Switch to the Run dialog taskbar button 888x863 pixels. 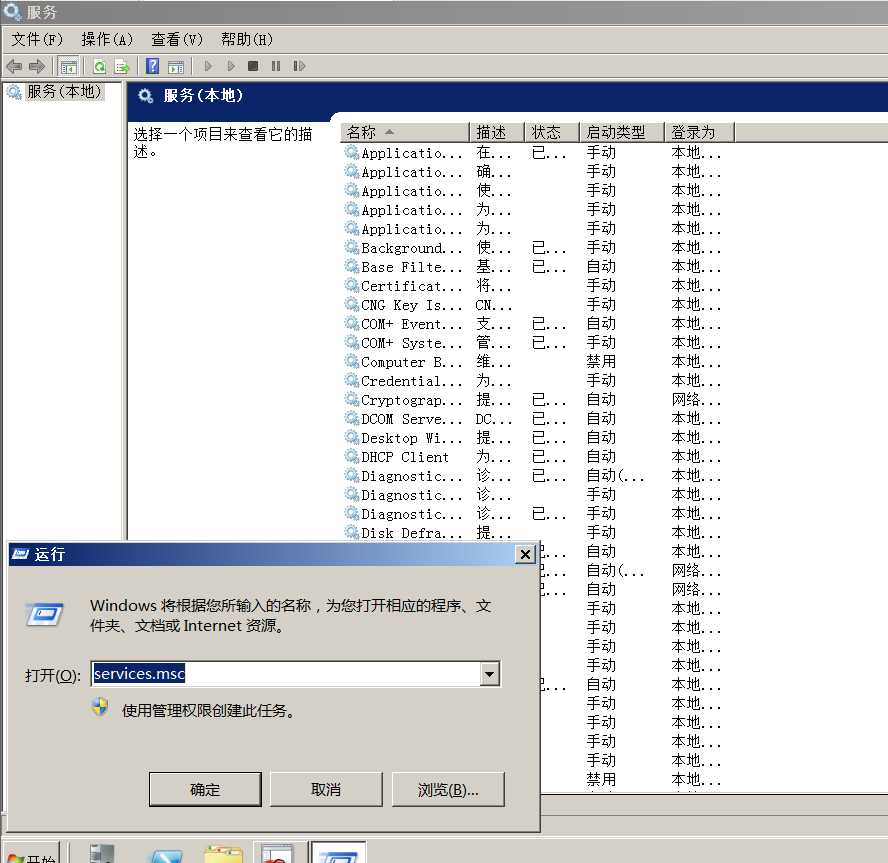coord(338,853)
